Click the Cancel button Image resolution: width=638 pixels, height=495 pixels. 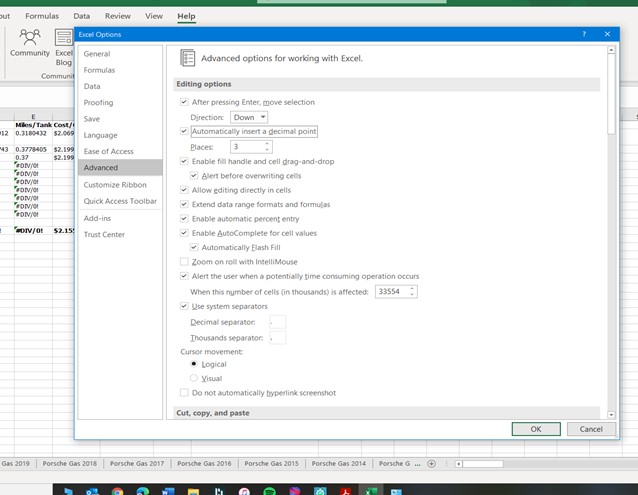point(591,429)
